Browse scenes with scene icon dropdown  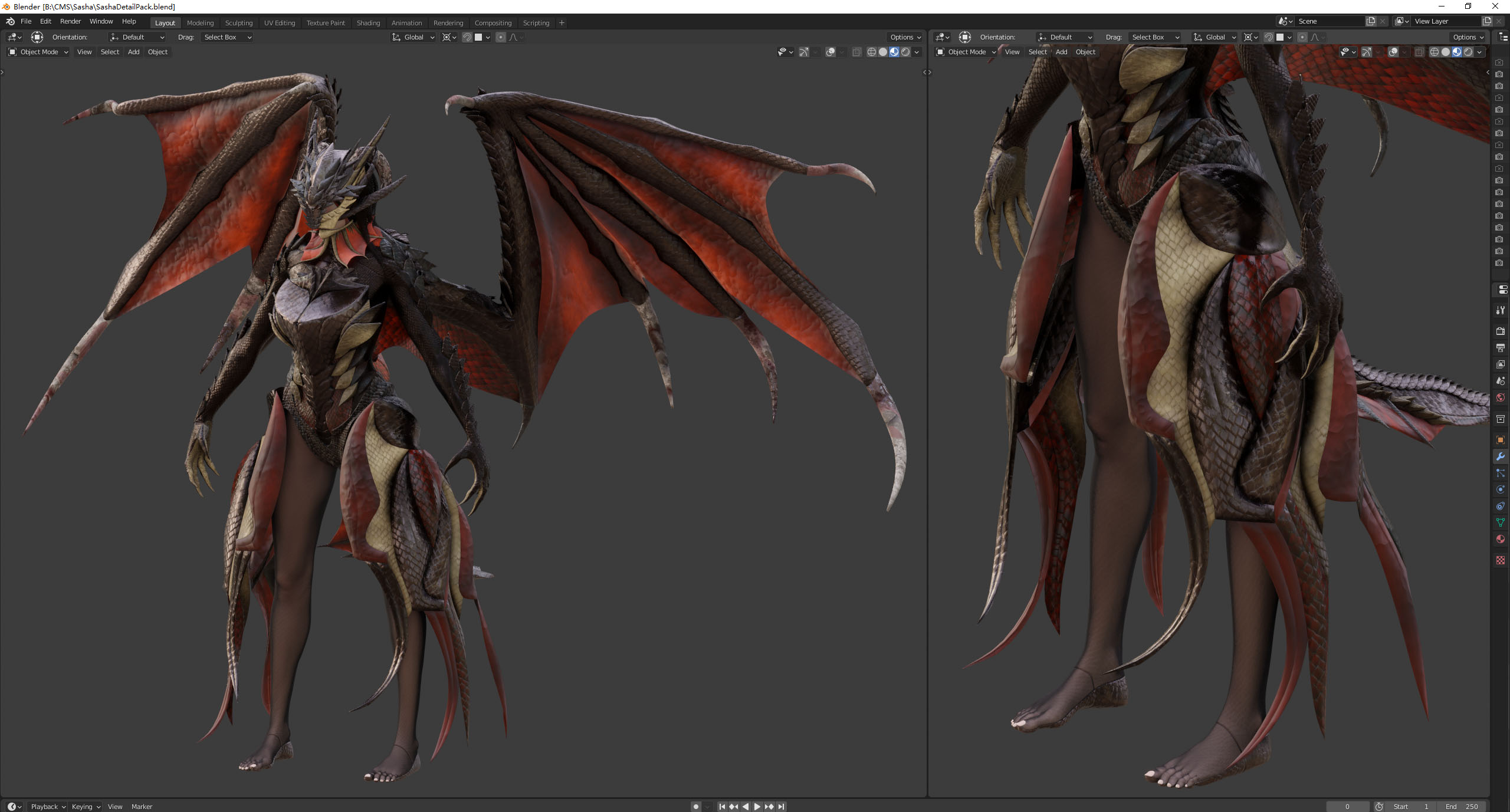point(1286,21)
